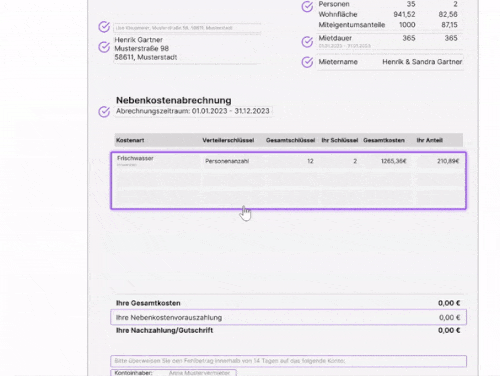Click the Ihr Anteil value 210,89€
Image resolution: width=500 pixels, height=376 pixels.
[448, 161]
